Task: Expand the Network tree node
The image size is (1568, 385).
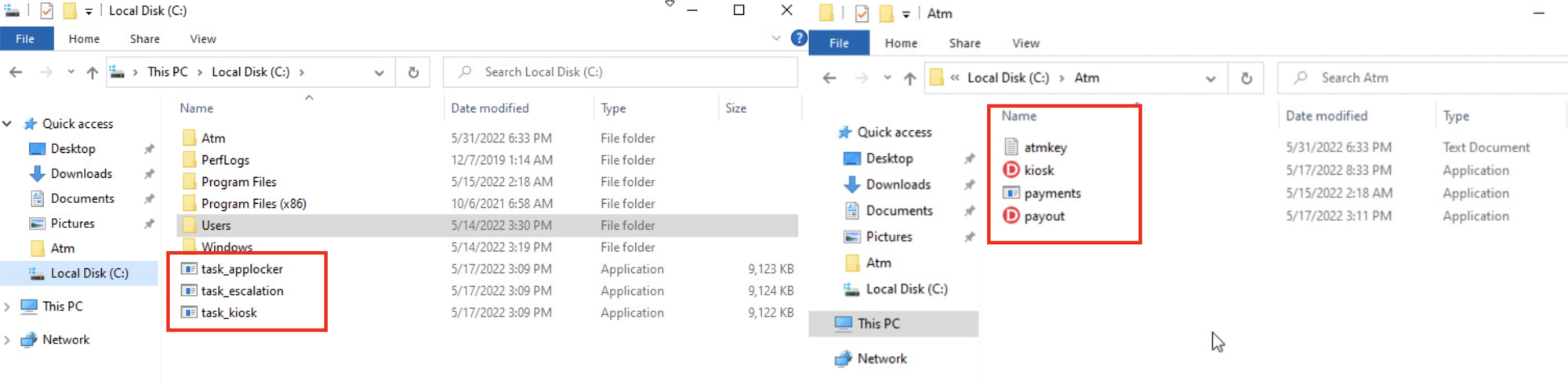Action: [x=7, y=340]
